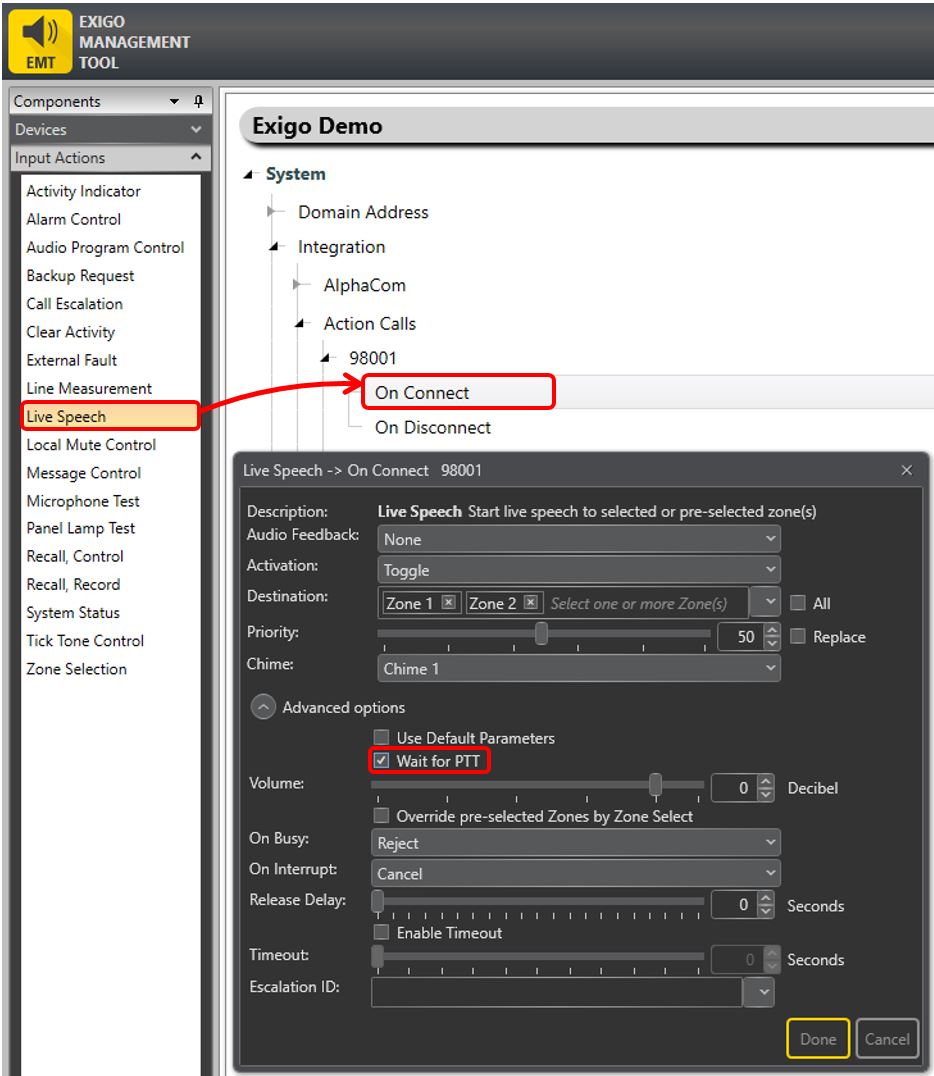Choose Line Measurement in the actions list

pos(89,388)
